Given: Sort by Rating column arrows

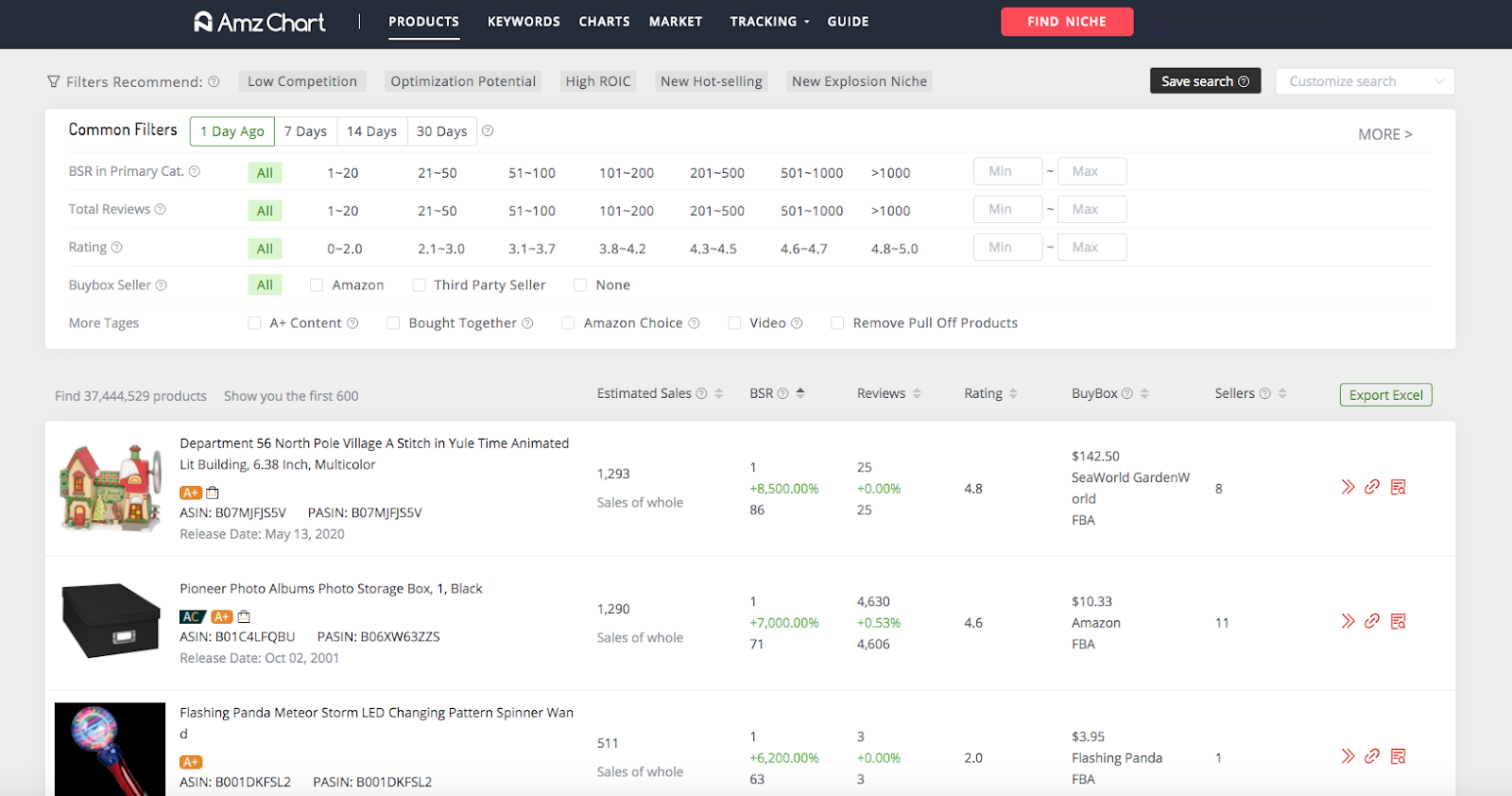Looking at the screenshot, I should (x=1013, y=393).
